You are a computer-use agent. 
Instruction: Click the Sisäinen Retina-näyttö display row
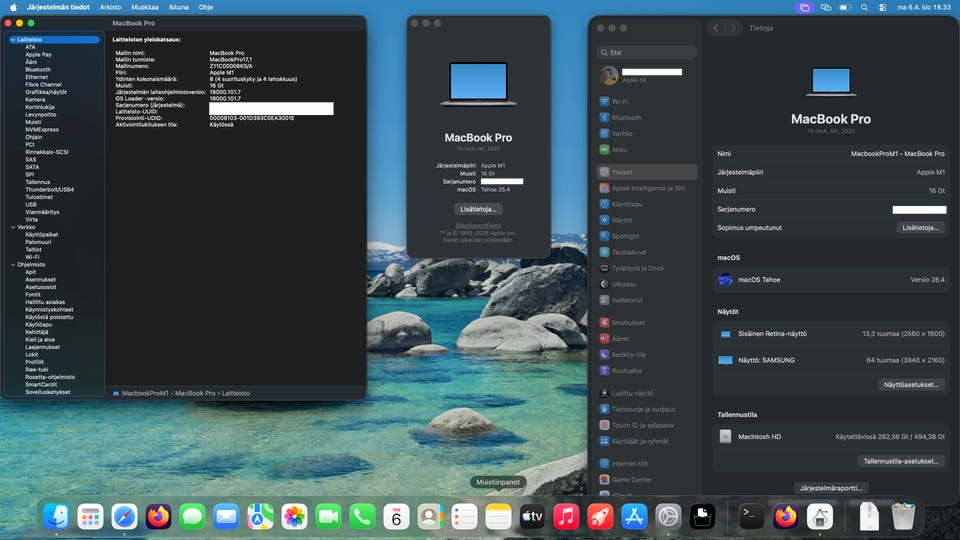click(831, 334)
